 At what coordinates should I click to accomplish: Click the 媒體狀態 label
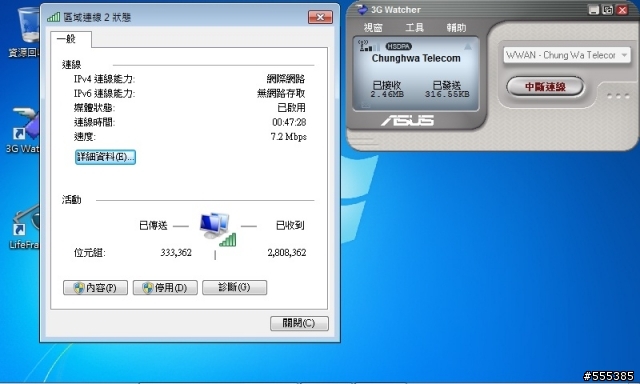(94, 108)
